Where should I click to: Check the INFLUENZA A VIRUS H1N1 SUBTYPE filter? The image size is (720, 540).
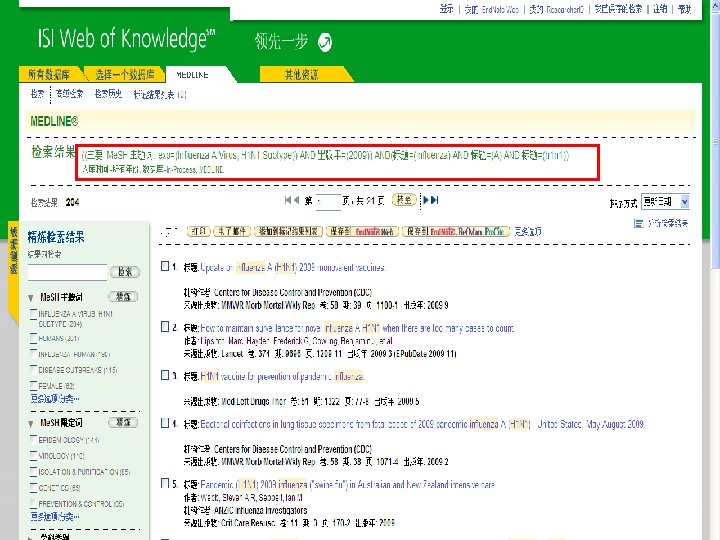point(33,314)
